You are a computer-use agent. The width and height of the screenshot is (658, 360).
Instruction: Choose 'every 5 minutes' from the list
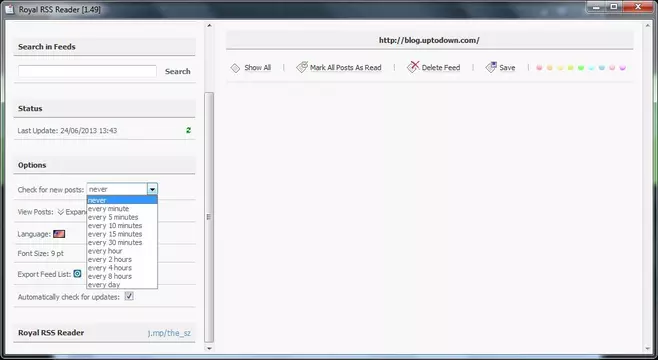[x=122, y=217]
